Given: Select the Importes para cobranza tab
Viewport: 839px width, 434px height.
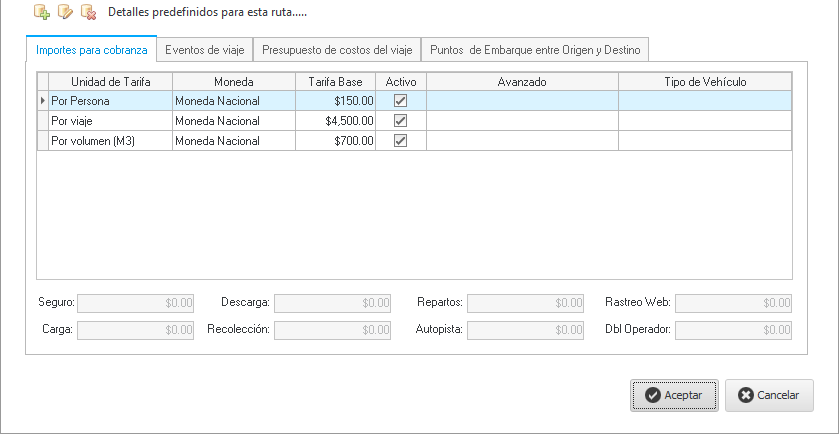Looking at the screenshot, I should coord(91,49).
